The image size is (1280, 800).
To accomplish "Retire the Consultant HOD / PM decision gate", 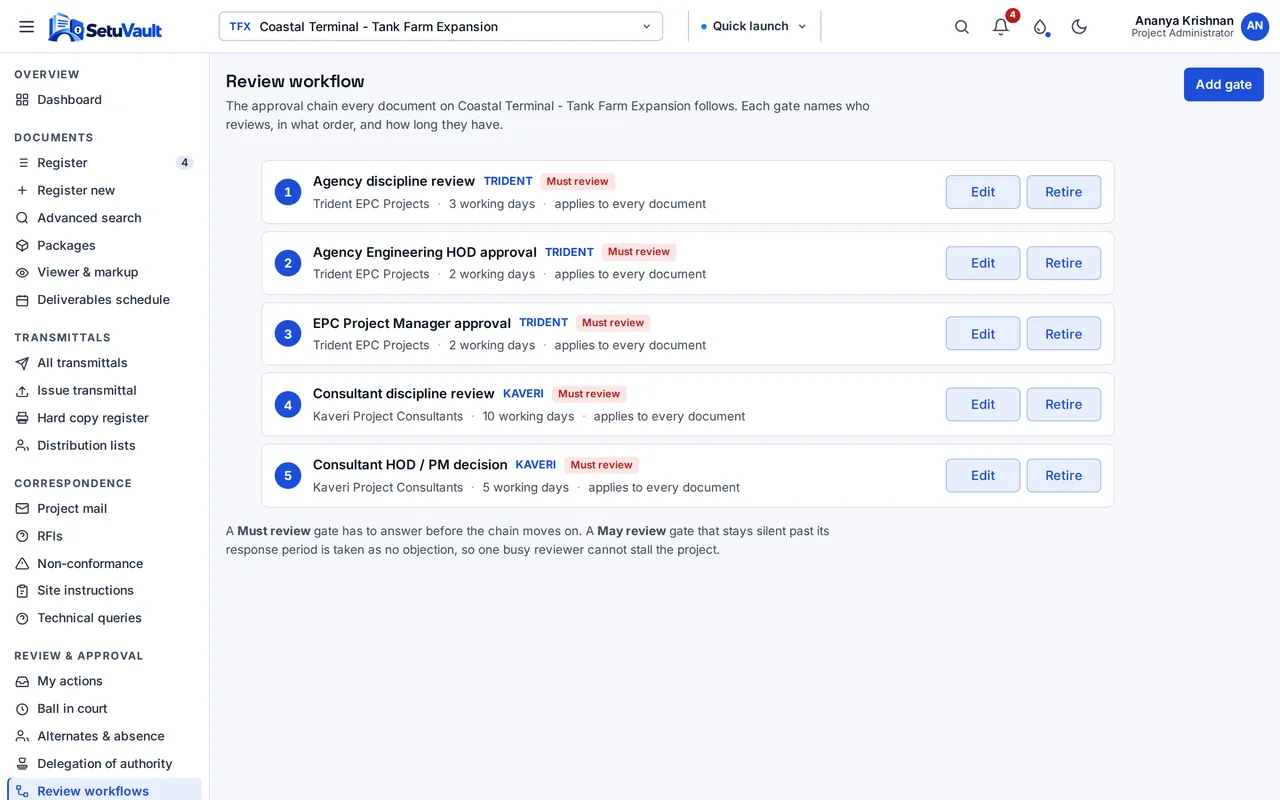I will 1064,476.
